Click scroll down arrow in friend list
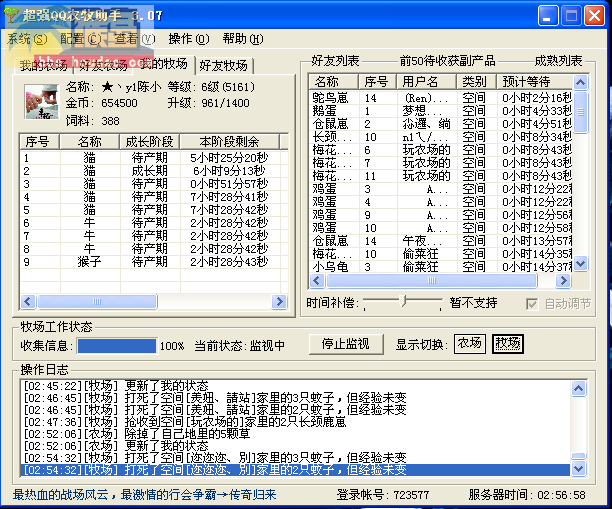Screen dimensions: 612x509 [x=580, y=263]
